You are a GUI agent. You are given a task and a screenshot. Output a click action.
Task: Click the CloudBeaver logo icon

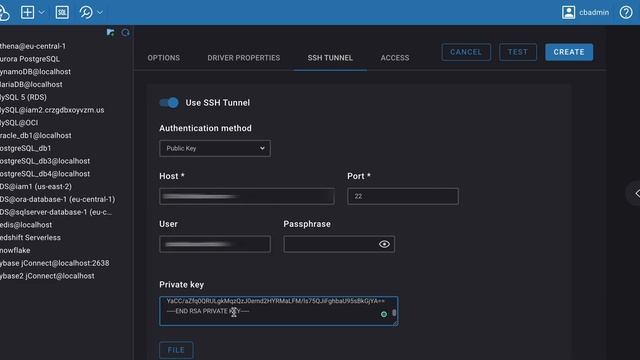[4, 12]
